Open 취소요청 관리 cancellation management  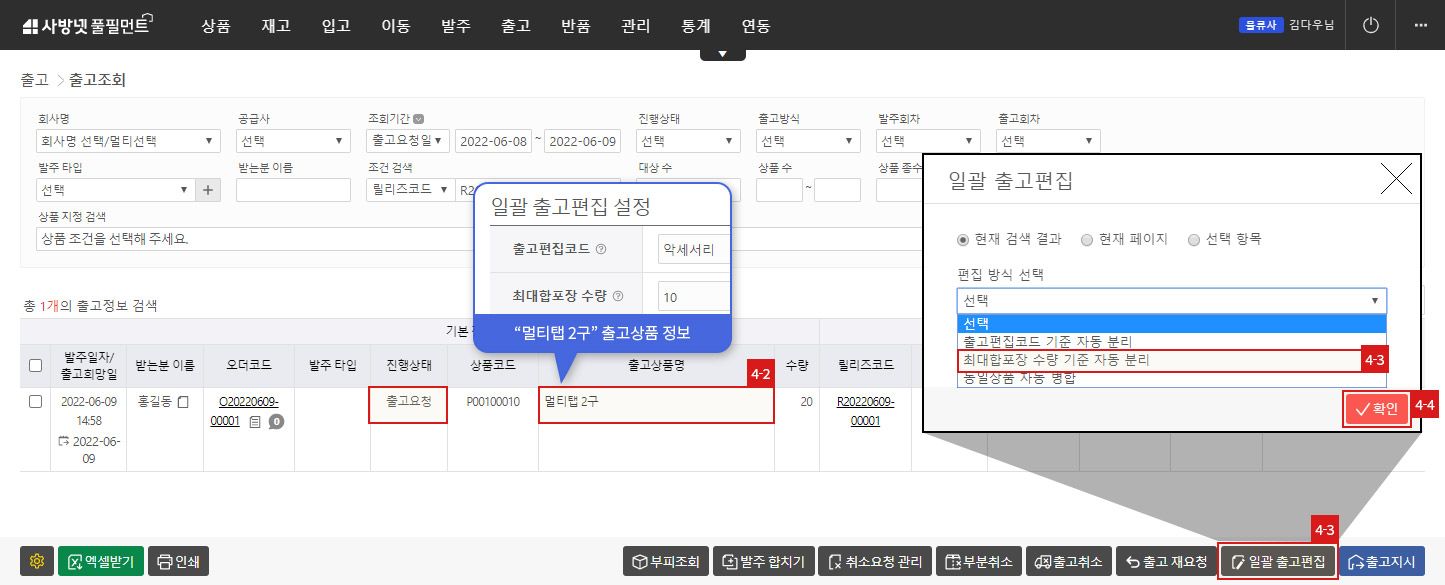pyautogui.click(x=874, y=560)
